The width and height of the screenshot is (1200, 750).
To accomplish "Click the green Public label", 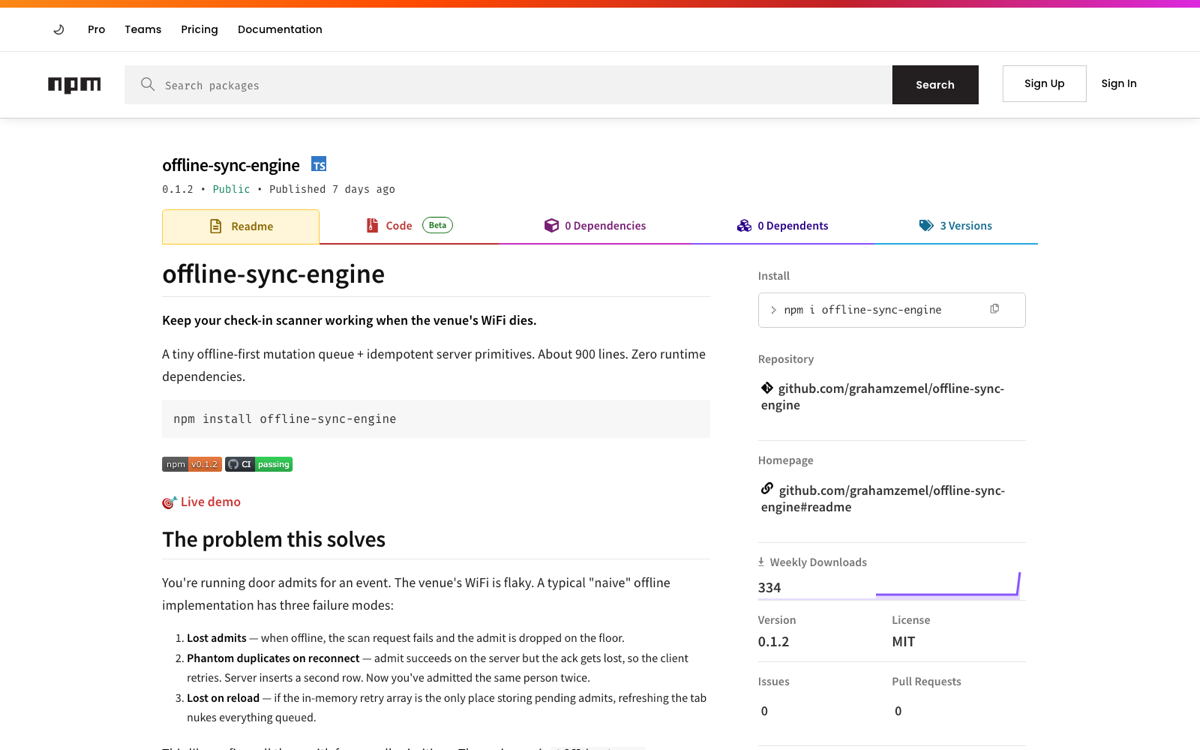I will pyautogui.click(x=231, y=189).
